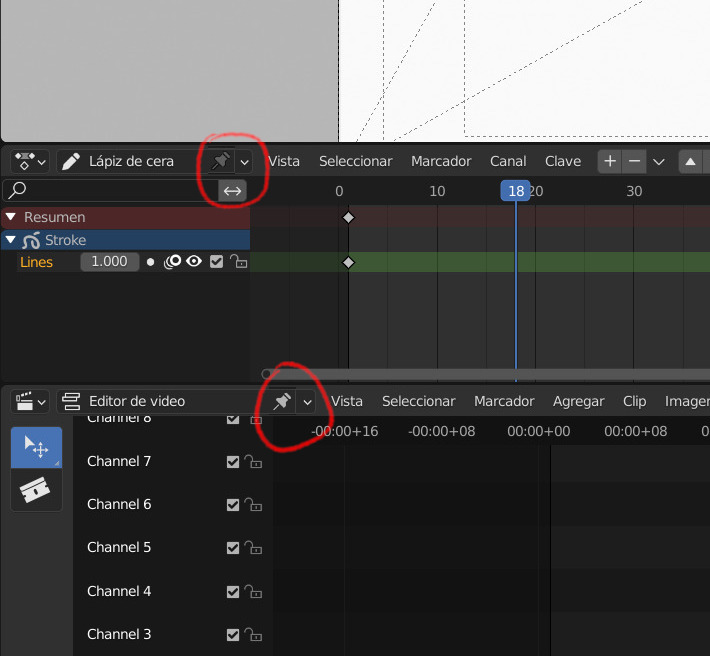Click the Channel 6 label
The image size is (710, 656).
[x=119, y=504]
